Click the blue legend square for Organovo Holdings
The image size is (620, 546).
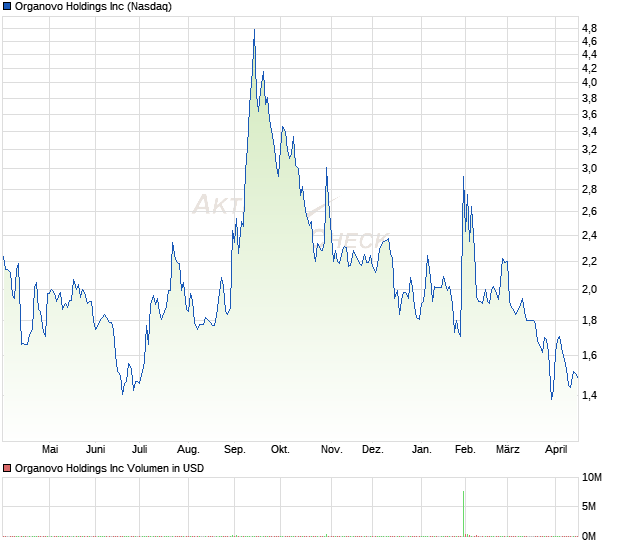[x=7, y=6]
